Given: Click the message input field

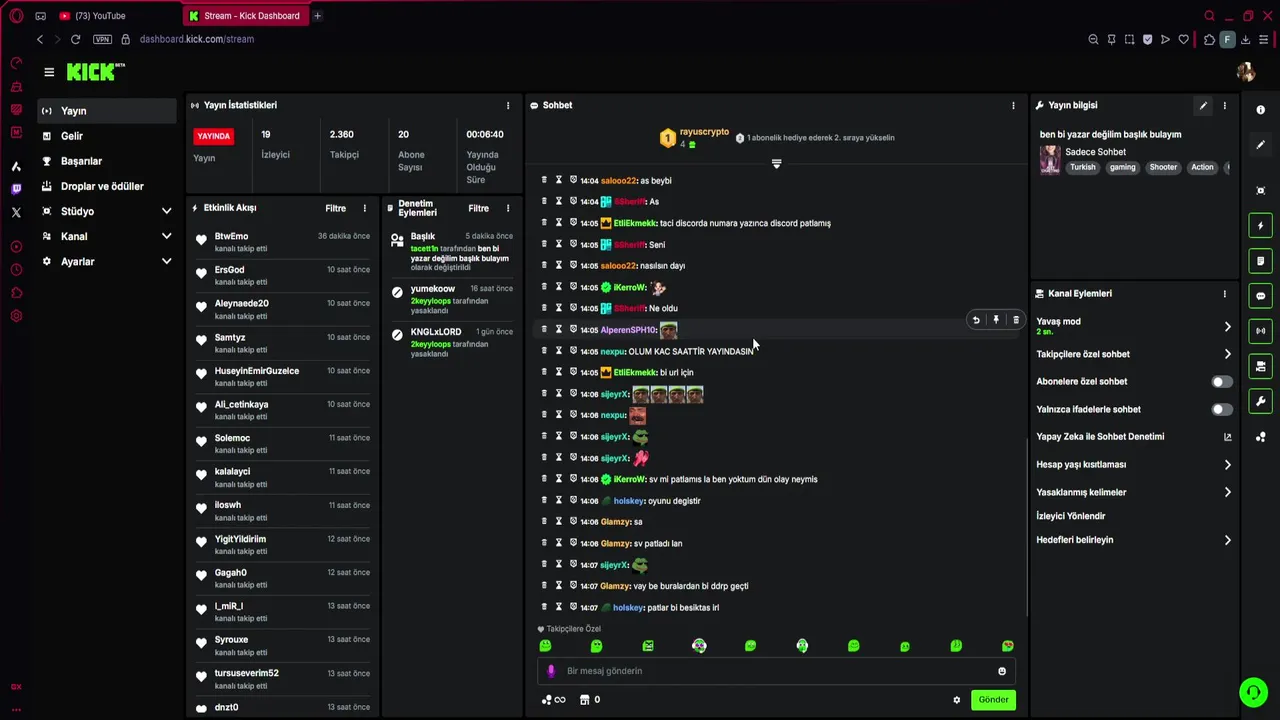Looking at the screenshot, I should [x=775, y=671].
